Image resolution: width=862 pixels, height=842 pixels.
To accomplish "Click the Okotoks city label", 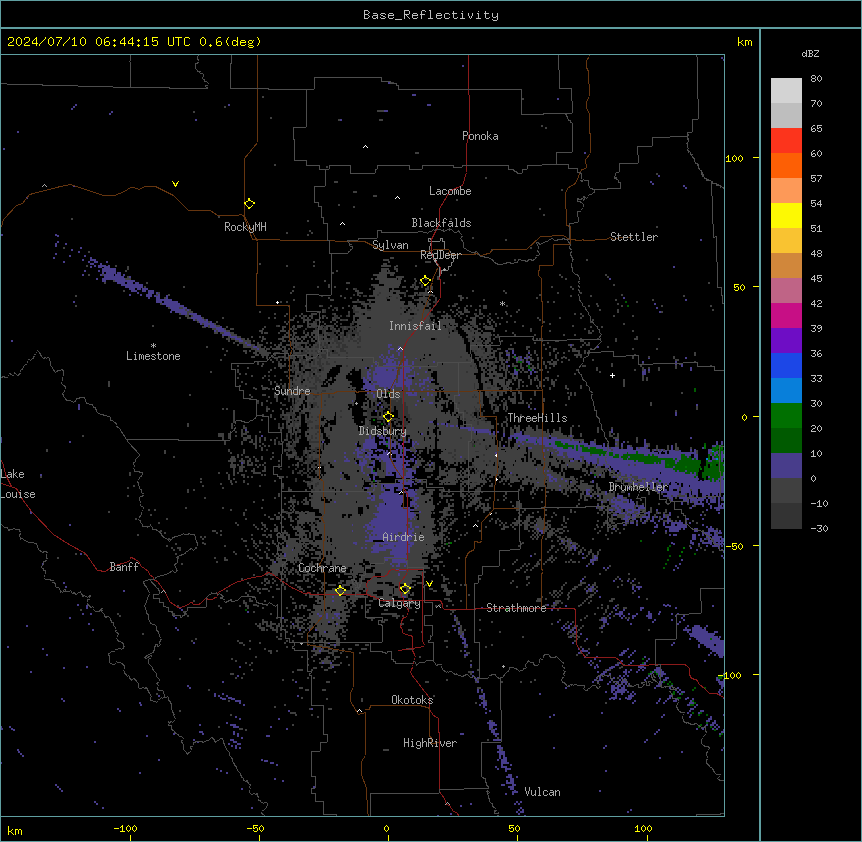I will 412,700.
